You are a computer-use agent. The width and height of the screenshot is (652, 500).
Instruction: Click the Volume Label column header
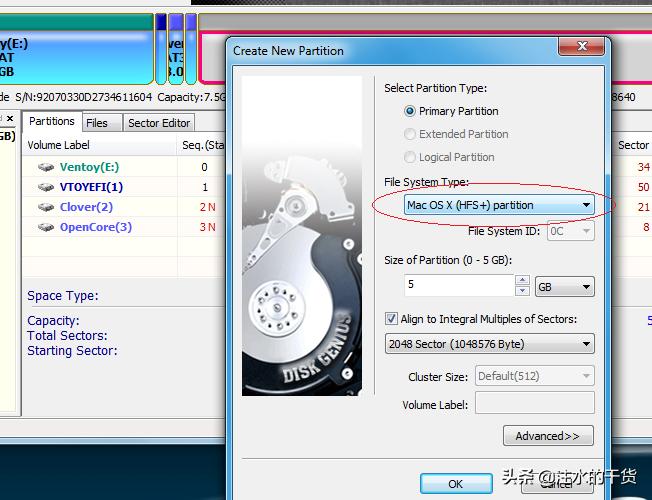[x=100, y=145]
